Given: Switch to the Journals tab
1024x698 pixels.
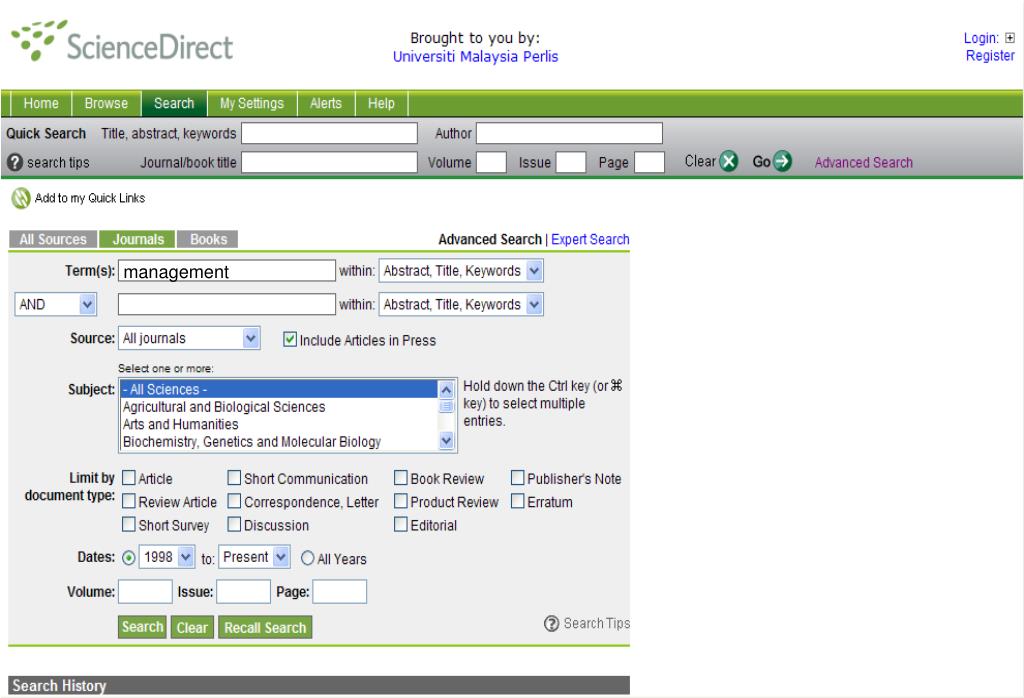Looking at the screenshot, I should click(x=138, y=239).
